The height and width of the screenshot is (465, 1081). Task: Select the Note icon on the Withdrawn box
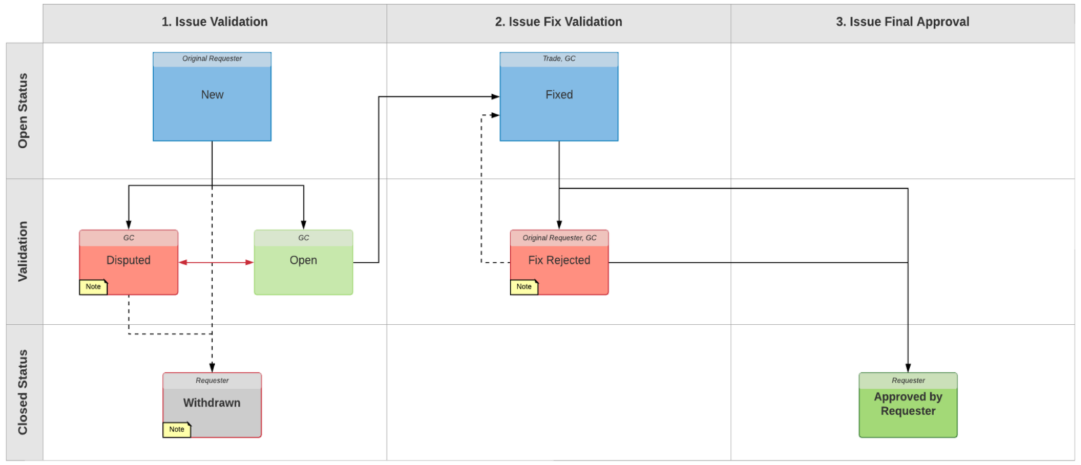pos(177,429)
